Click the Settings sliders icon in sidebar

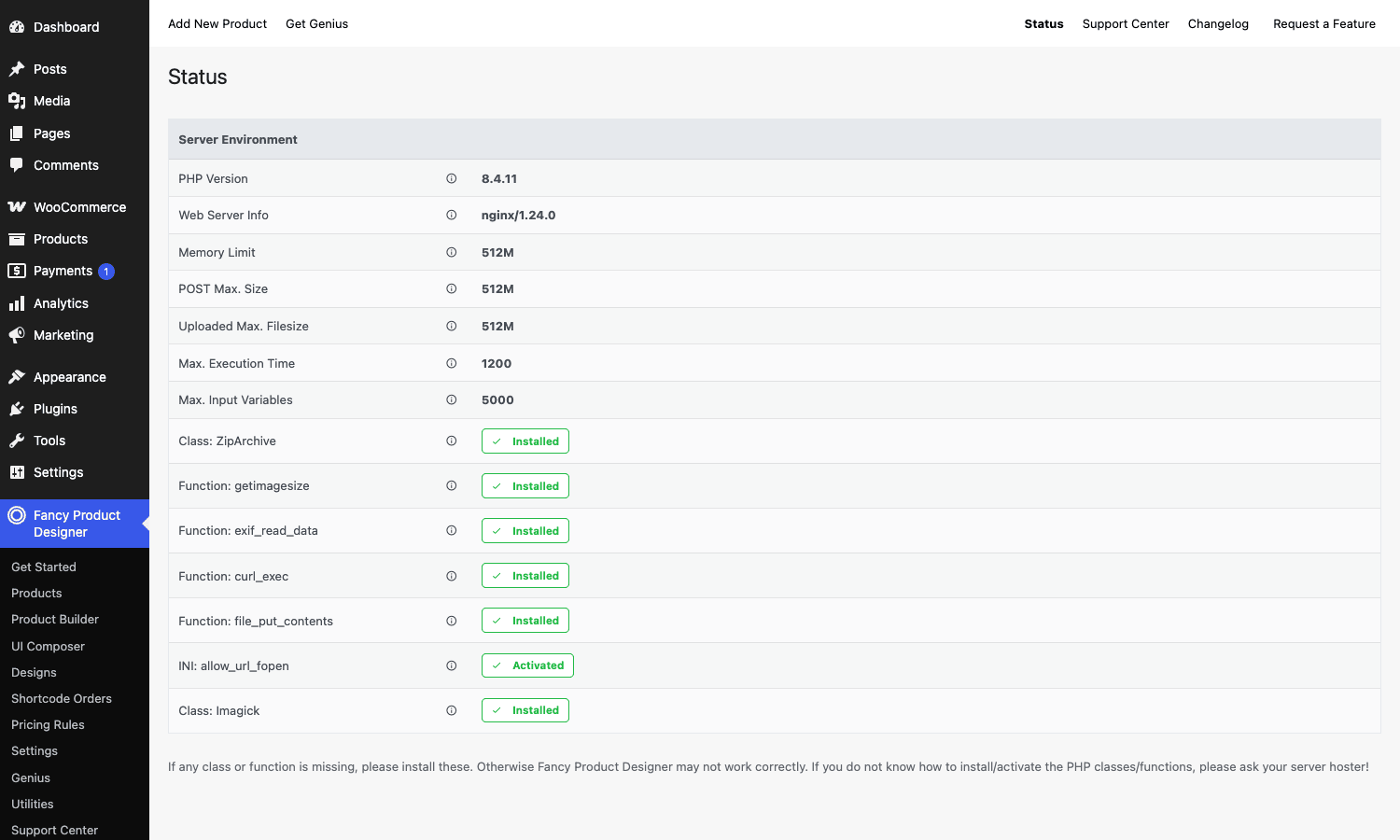[17, 472]
